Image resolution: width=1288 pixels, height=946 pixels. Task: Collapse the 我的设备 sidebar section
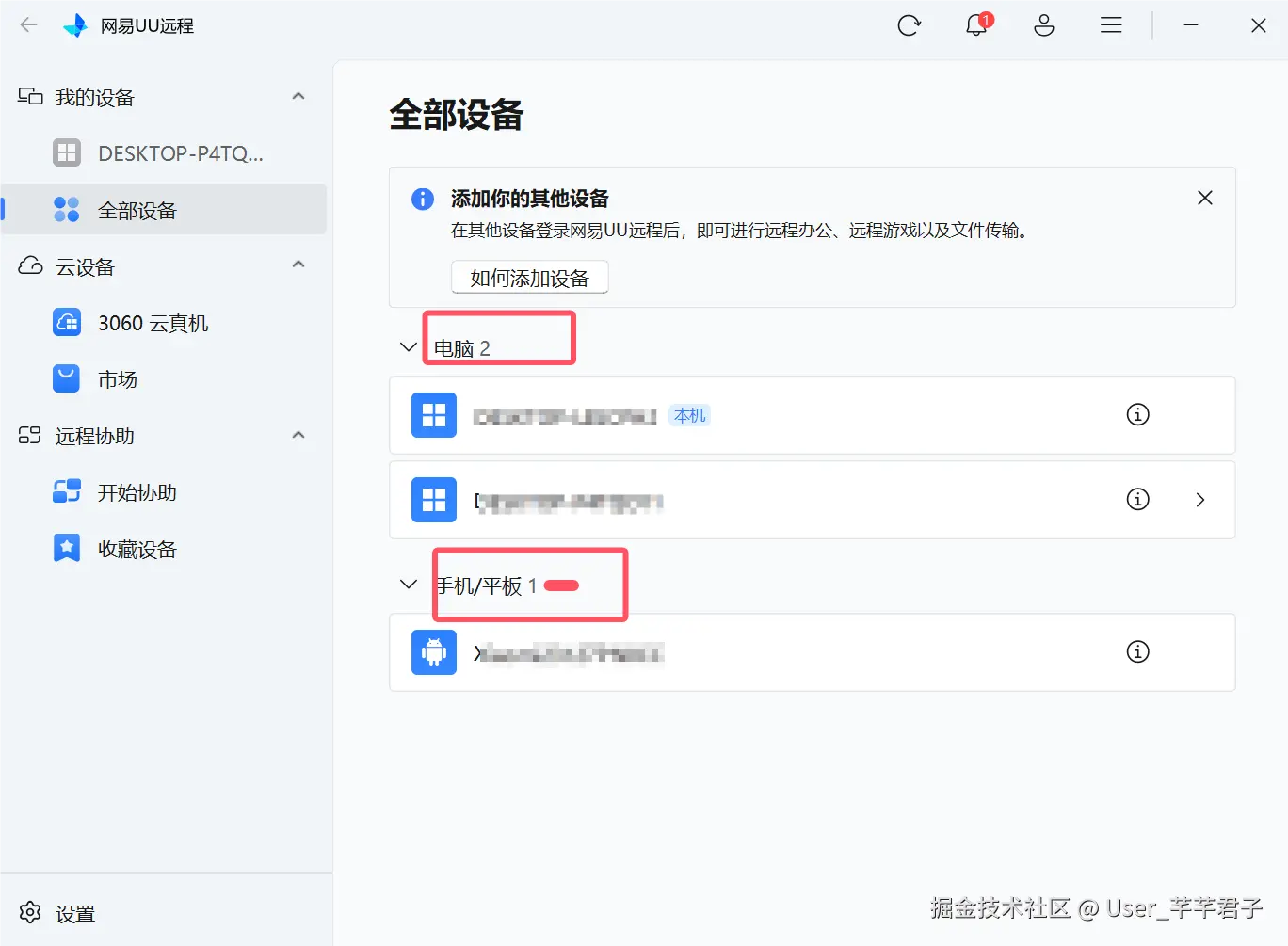point(298,96)
